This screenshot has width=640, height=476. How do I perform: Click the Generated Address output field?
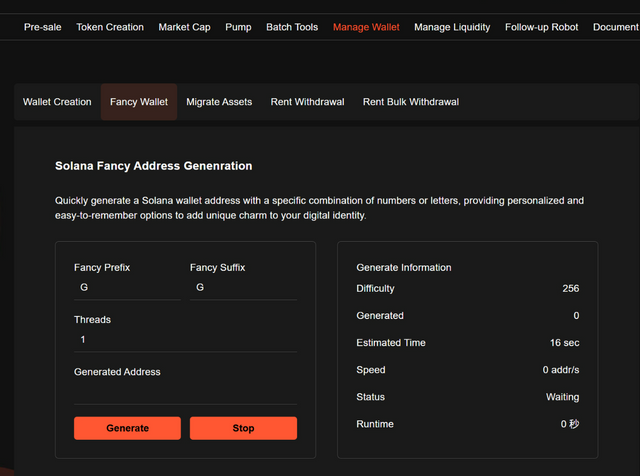[185, 392]
